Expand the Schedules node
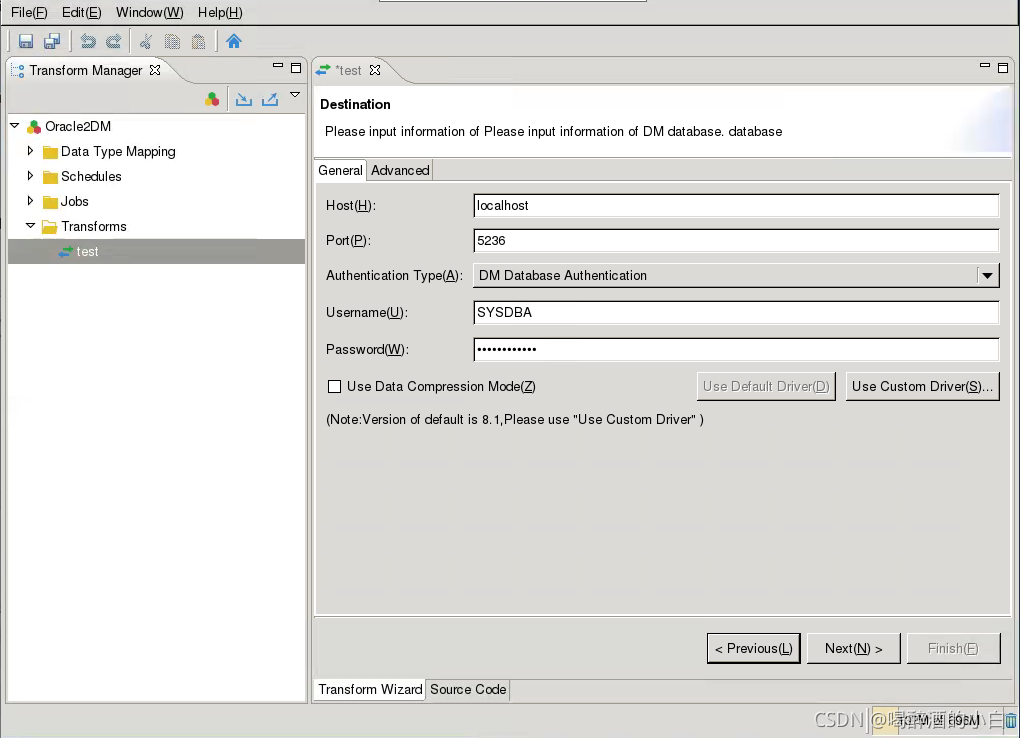The height and width of the screenshot is (738, 1020). click(30, 175)
